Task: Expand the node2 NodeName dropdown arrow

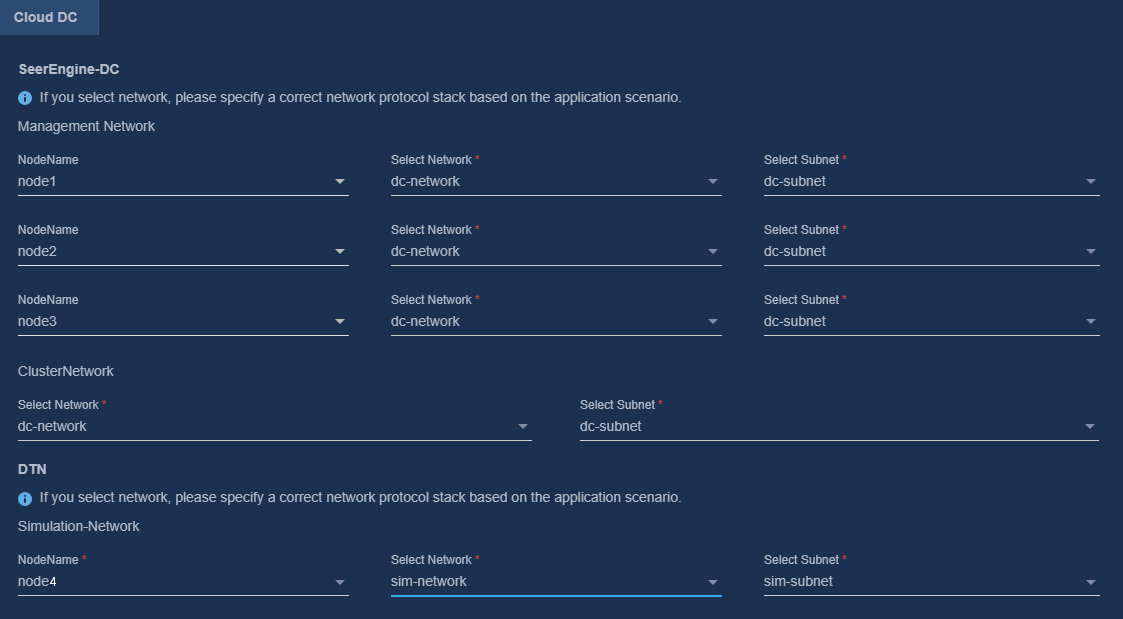Action: click(x=340, y=252)
